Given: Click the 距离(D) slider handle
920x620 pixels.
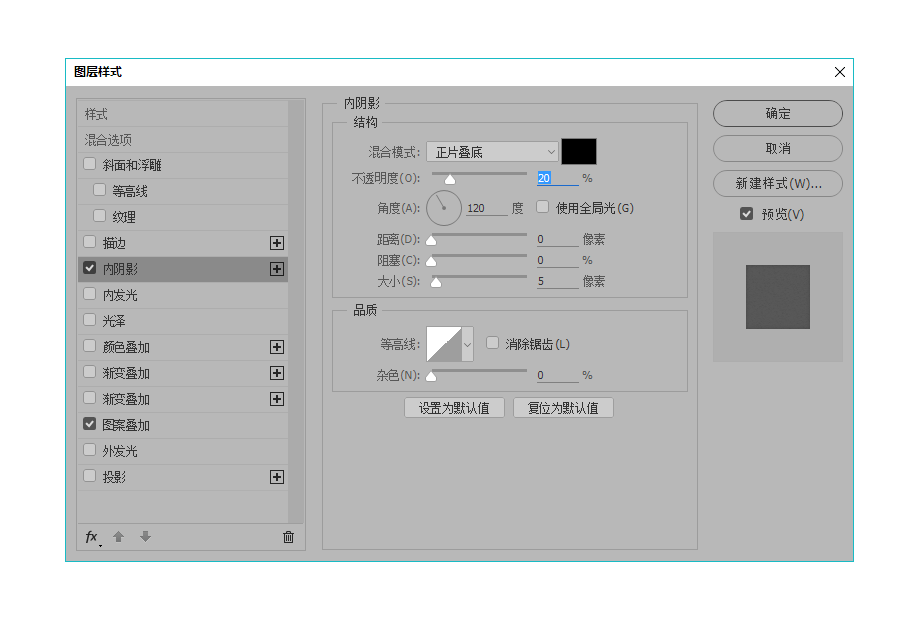Looking at the screenshot, I should pos(431,240).
